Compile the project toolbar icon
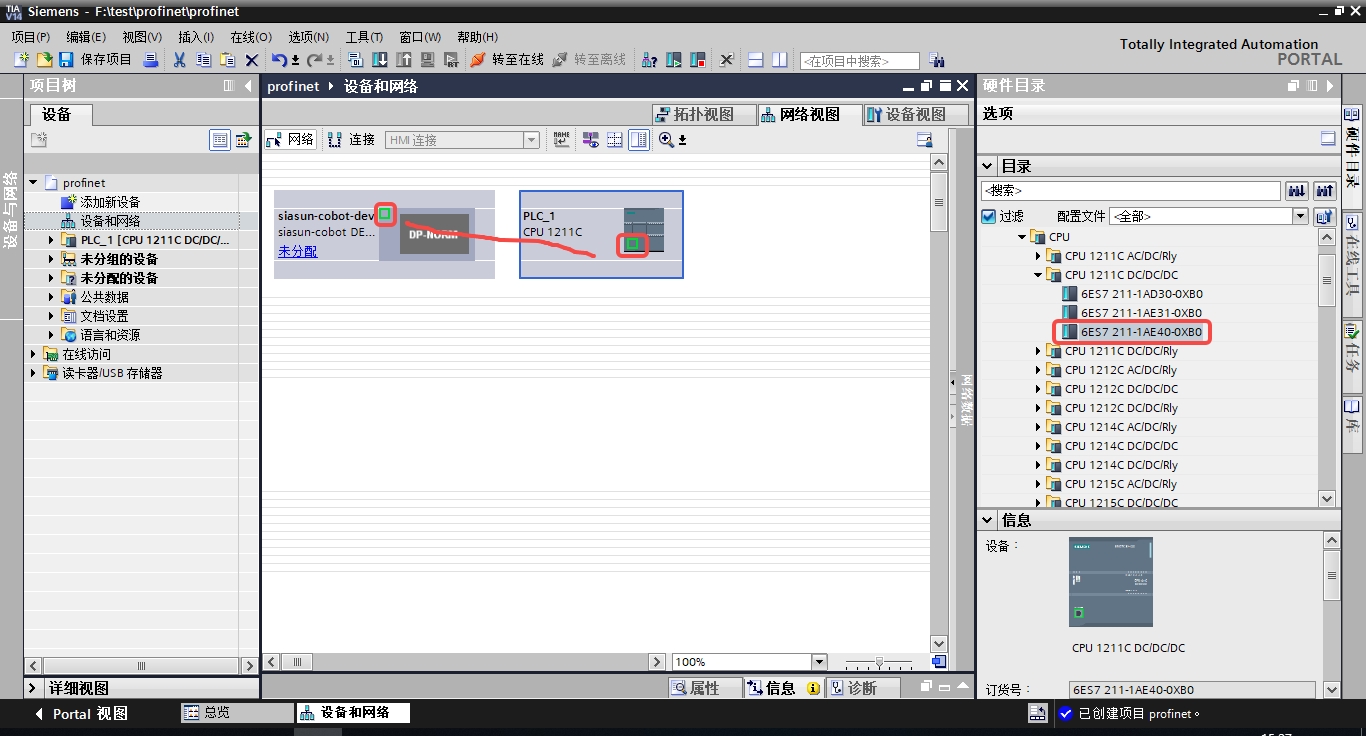The width and height of the screenshot is (1366, 736). [x=355, y=60]
